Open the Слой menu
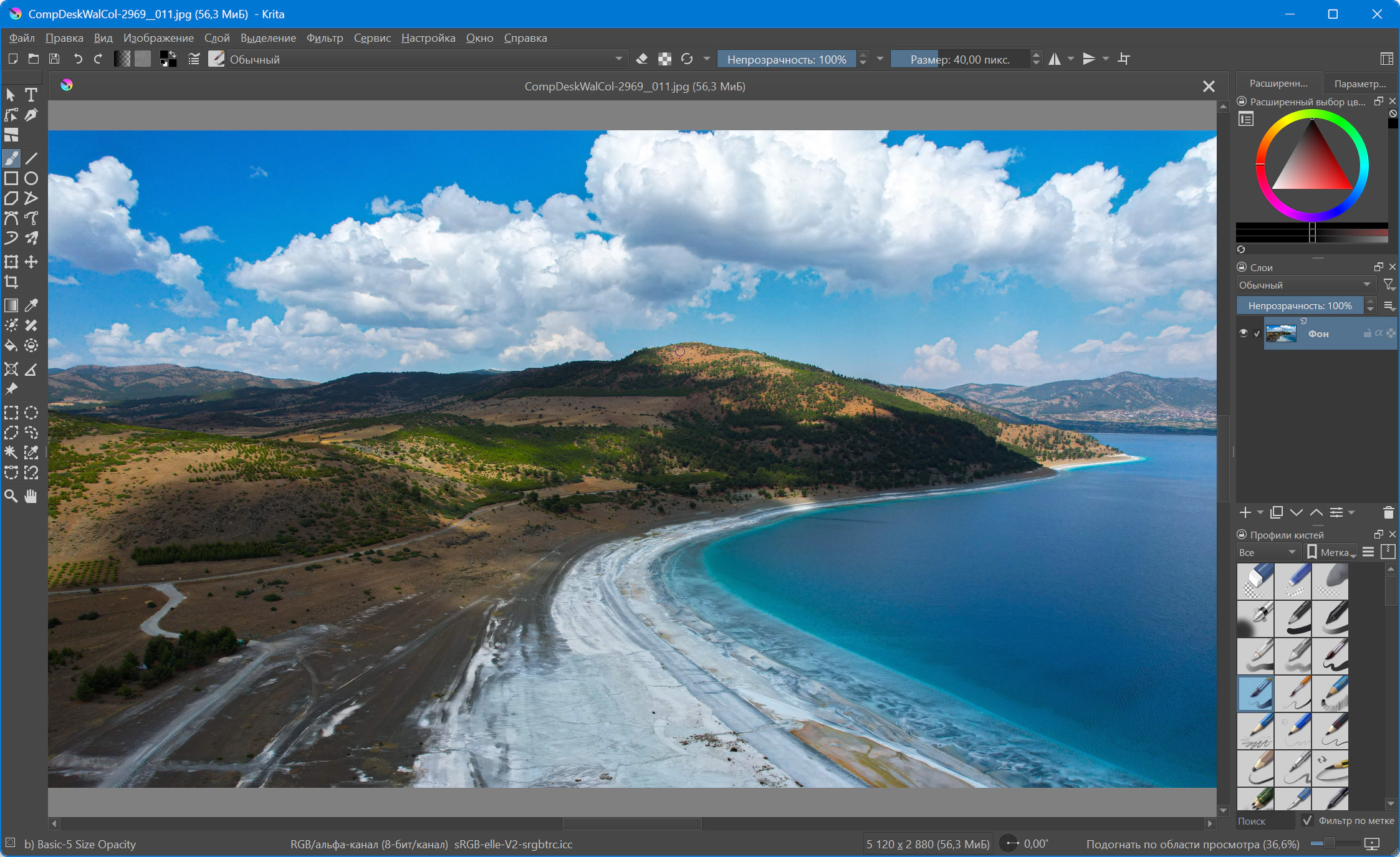Image resolution: width=1400 pixels, height=857 pixels. coord(217,38)
